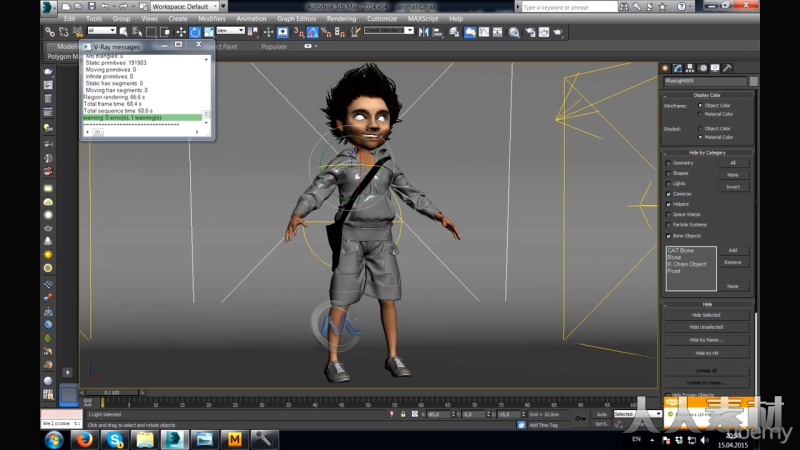The width and height of the screenshot is (800, 450).
Task: Select the Move tool in toolbar
Action: click(181, 32)
